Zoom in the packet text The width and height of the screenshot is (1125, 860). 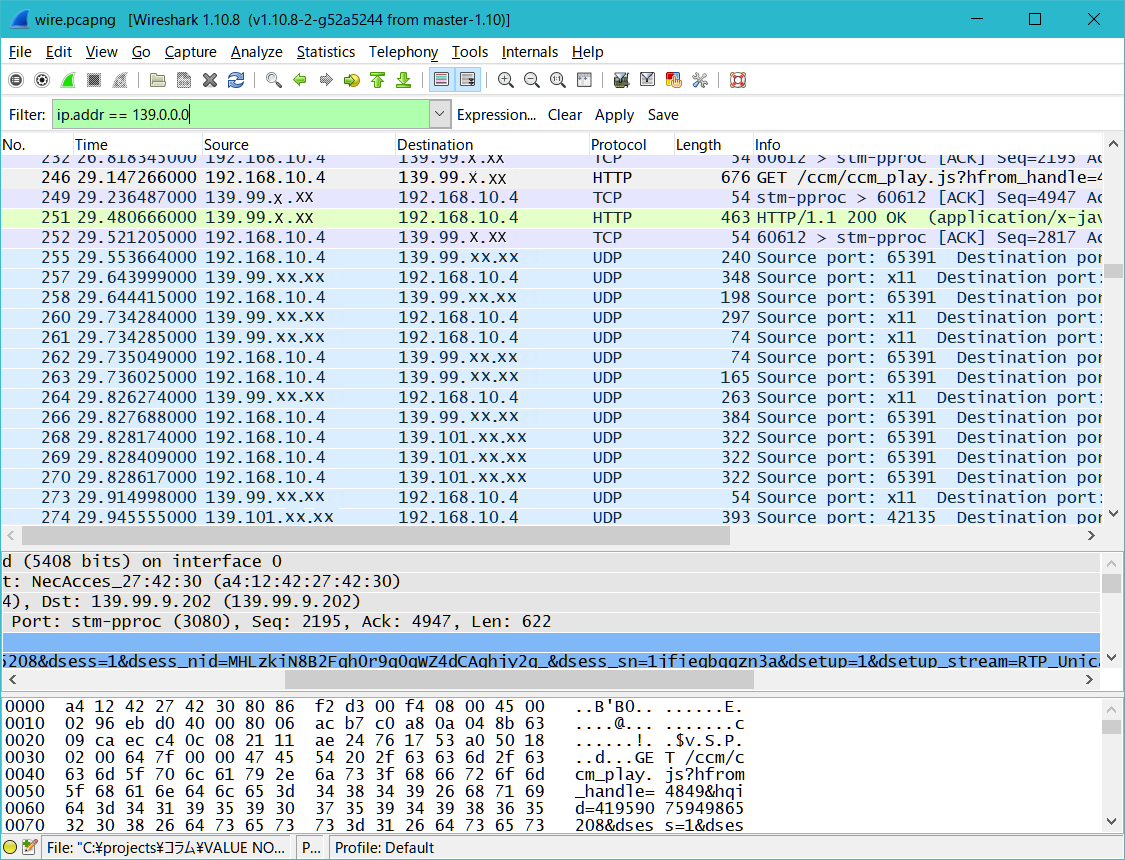click(506, 80)
